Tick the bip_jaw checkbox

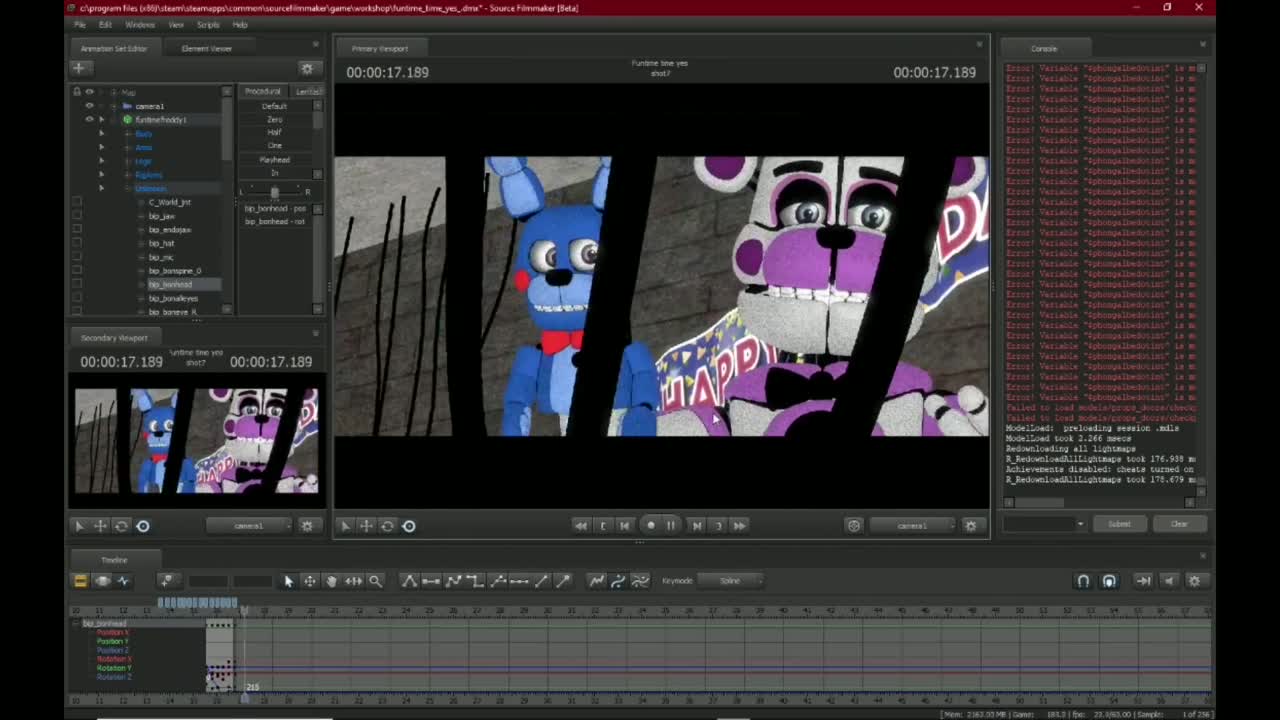coord(77,216)
